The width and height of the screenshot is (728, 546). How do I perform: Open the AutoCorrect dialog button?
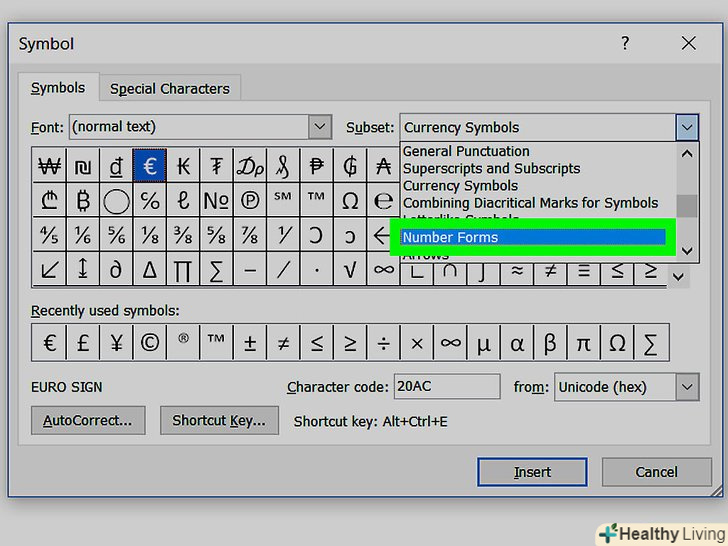pyautogui.click(x=88, y=421)
